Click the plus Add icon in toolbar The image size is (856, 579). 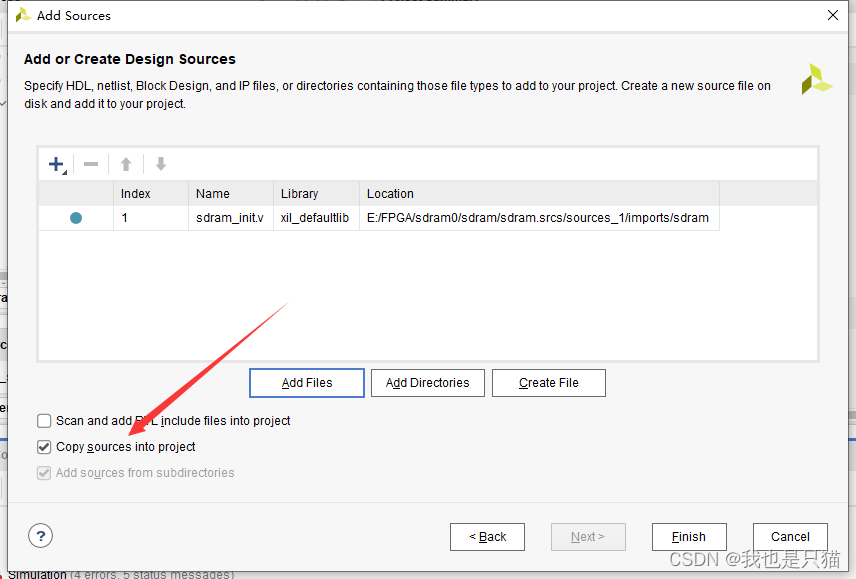point(56,164)
